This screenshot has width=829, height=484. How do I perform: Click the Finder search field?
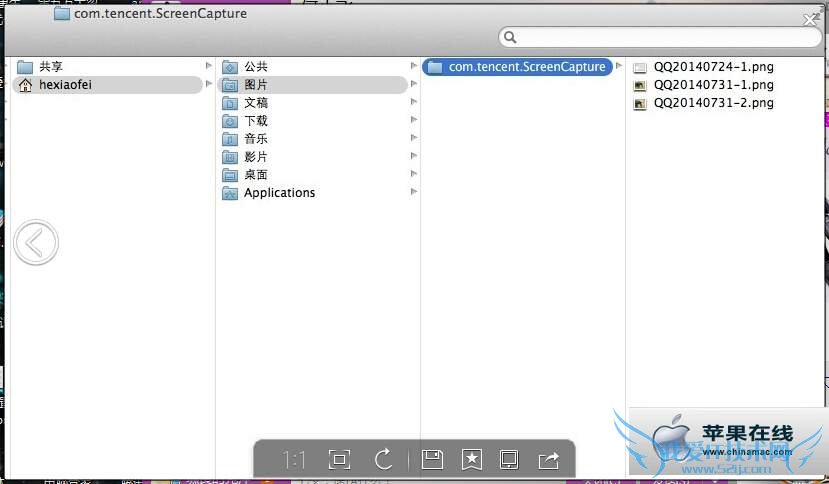pyautogui.click(x=660, y=37)
